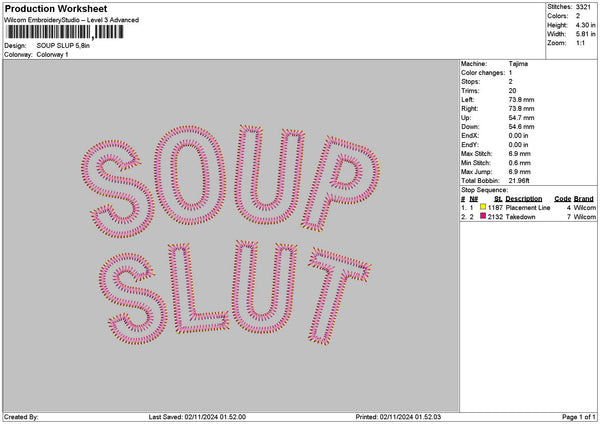Click the 'Max Jump:' label

tap(476, 172)
